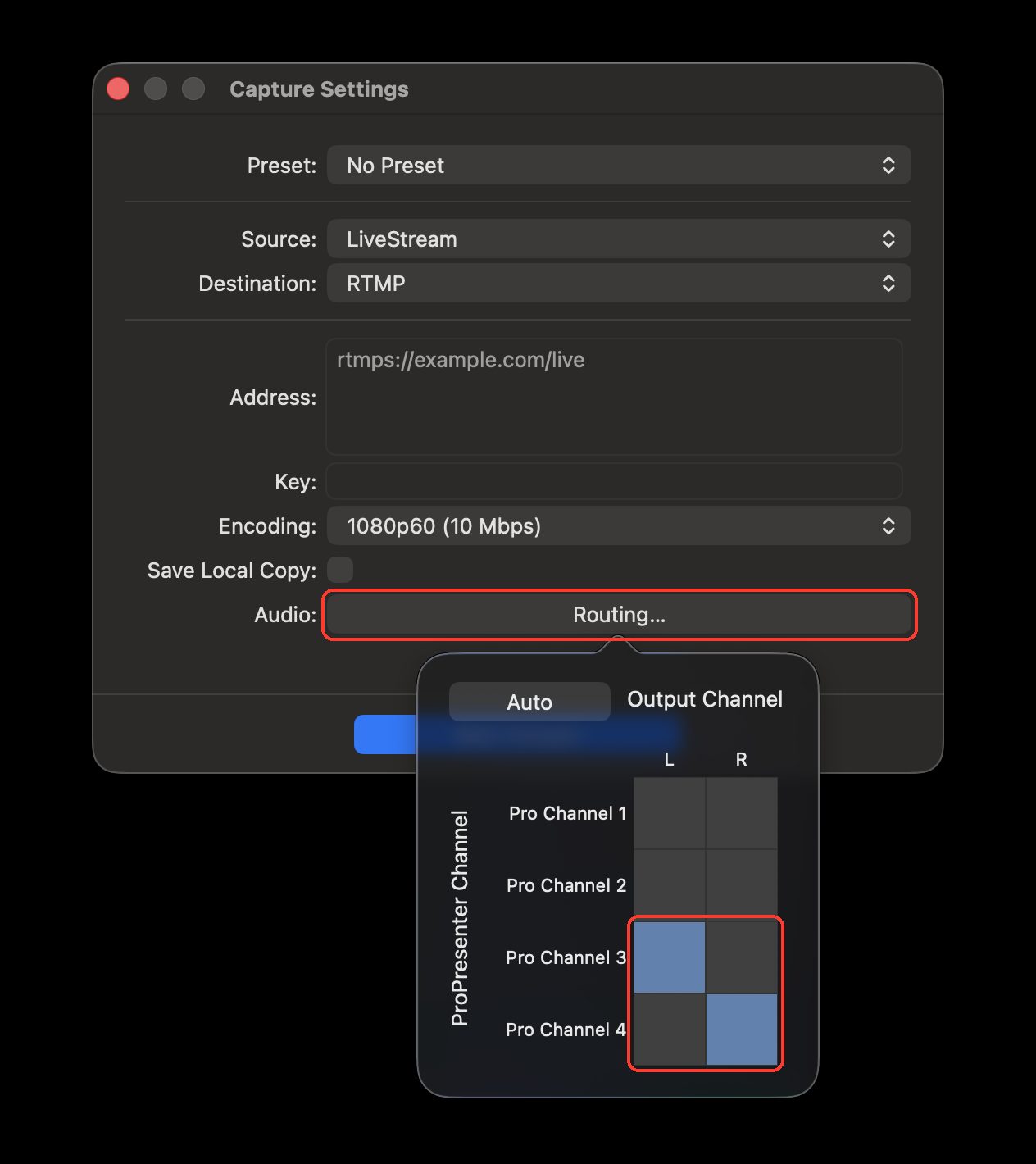Image resolution: width=1036 pixels, height=1164 pixels.
Task: Click the Pro Channel 1 label
Action: [567, 813]
